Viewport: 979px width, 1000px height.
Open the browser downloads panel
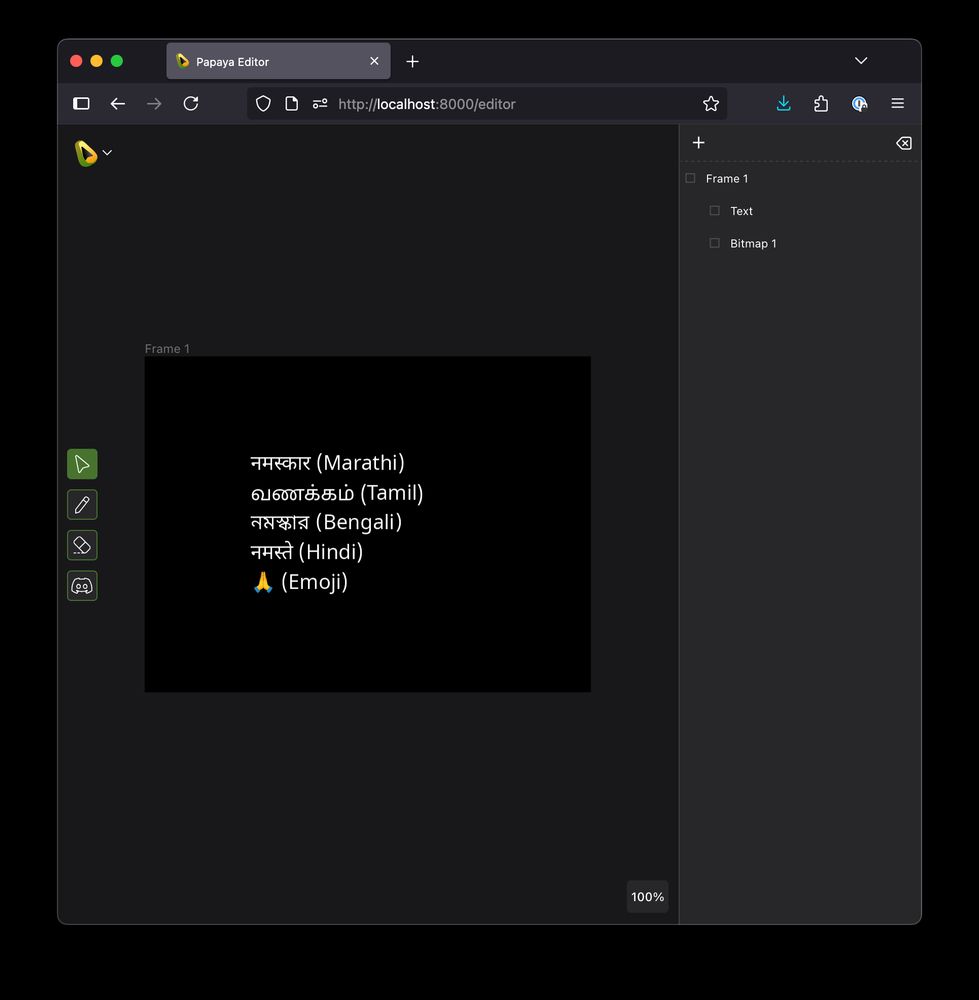(x=784, y=103)
